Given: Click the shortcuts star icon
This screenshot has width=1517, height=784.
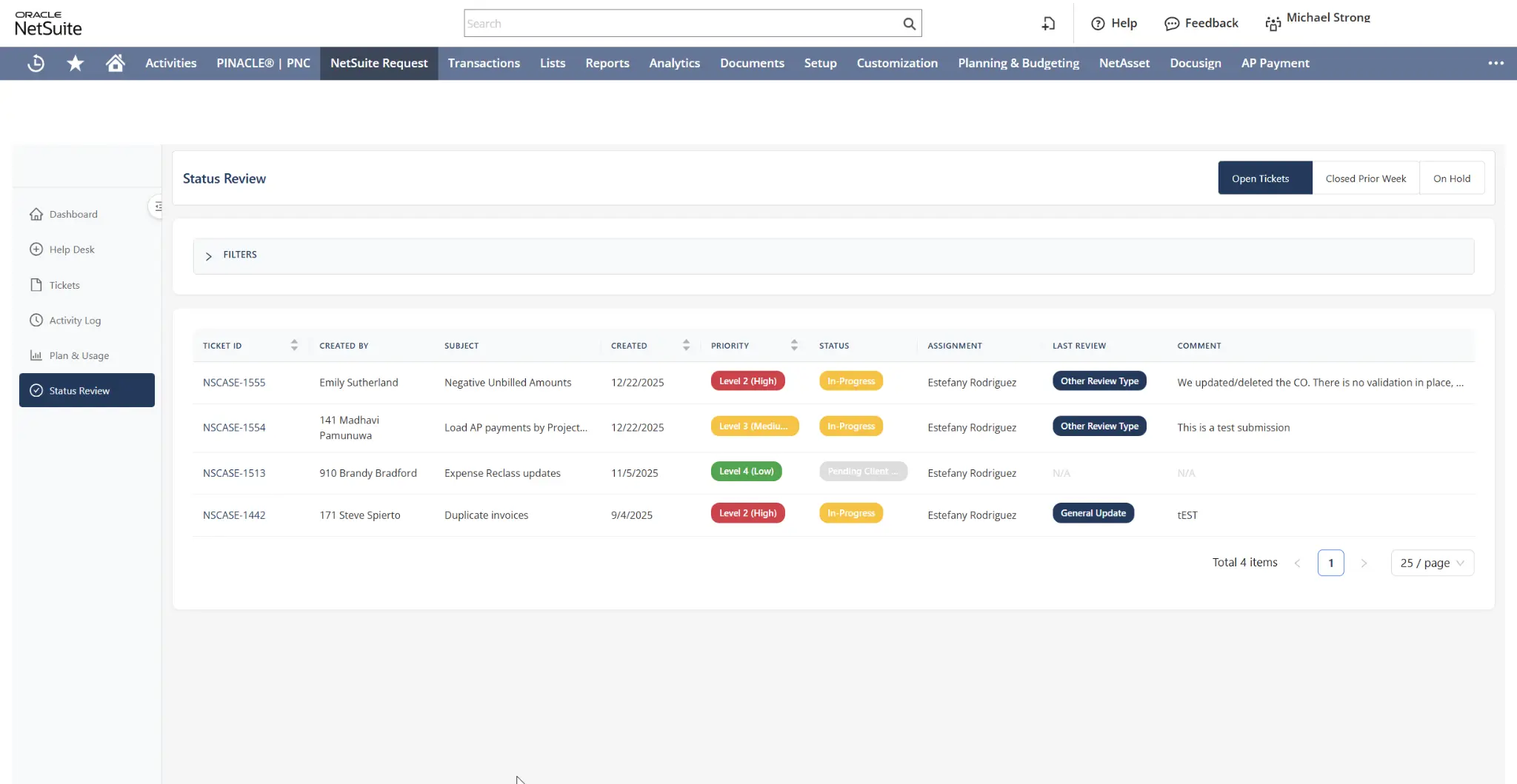Looking at the screenshot, I should tap(75, 64).
